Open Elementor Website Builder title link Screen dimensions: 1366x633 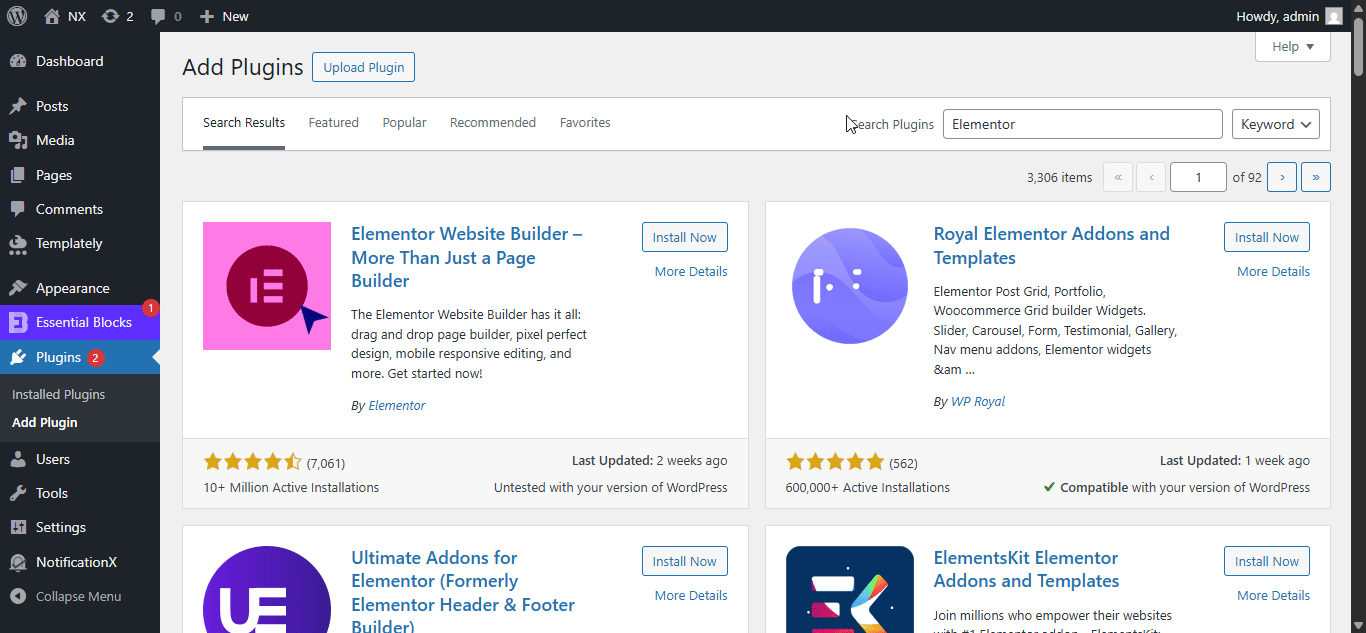467,258
